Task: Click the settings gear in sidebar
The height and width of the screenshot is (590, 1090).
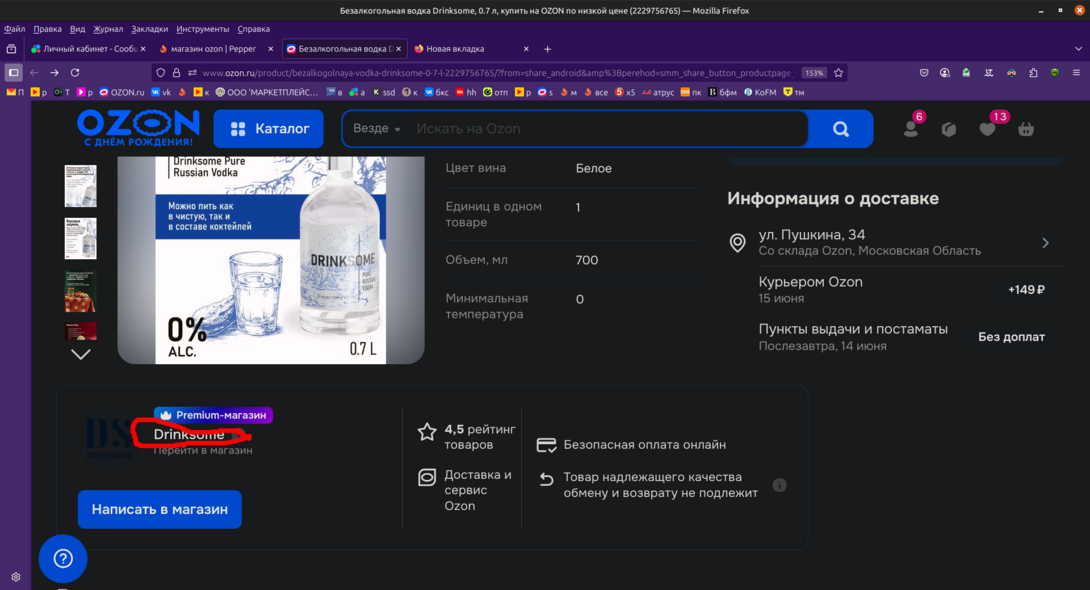Action: click(x=15, y=577)
